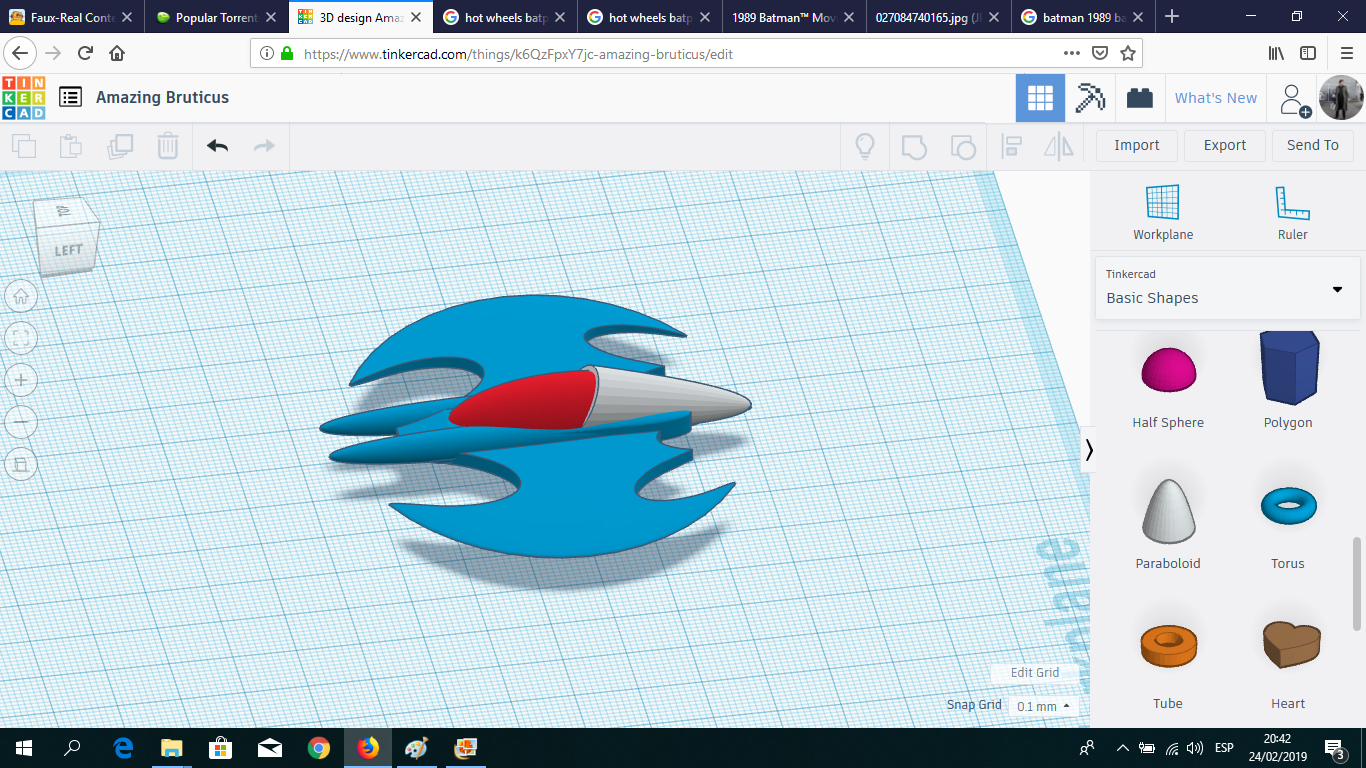Click the browser Home button
The width and height of the screenshot is (1366, 768).
click(117, 53)
